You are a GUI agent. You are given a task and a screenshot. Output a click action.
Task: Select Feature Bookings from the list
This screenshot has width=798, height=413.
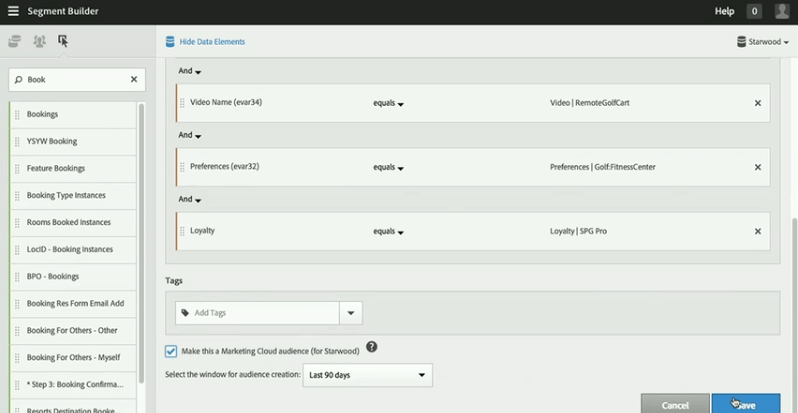[x=56, y=168]
